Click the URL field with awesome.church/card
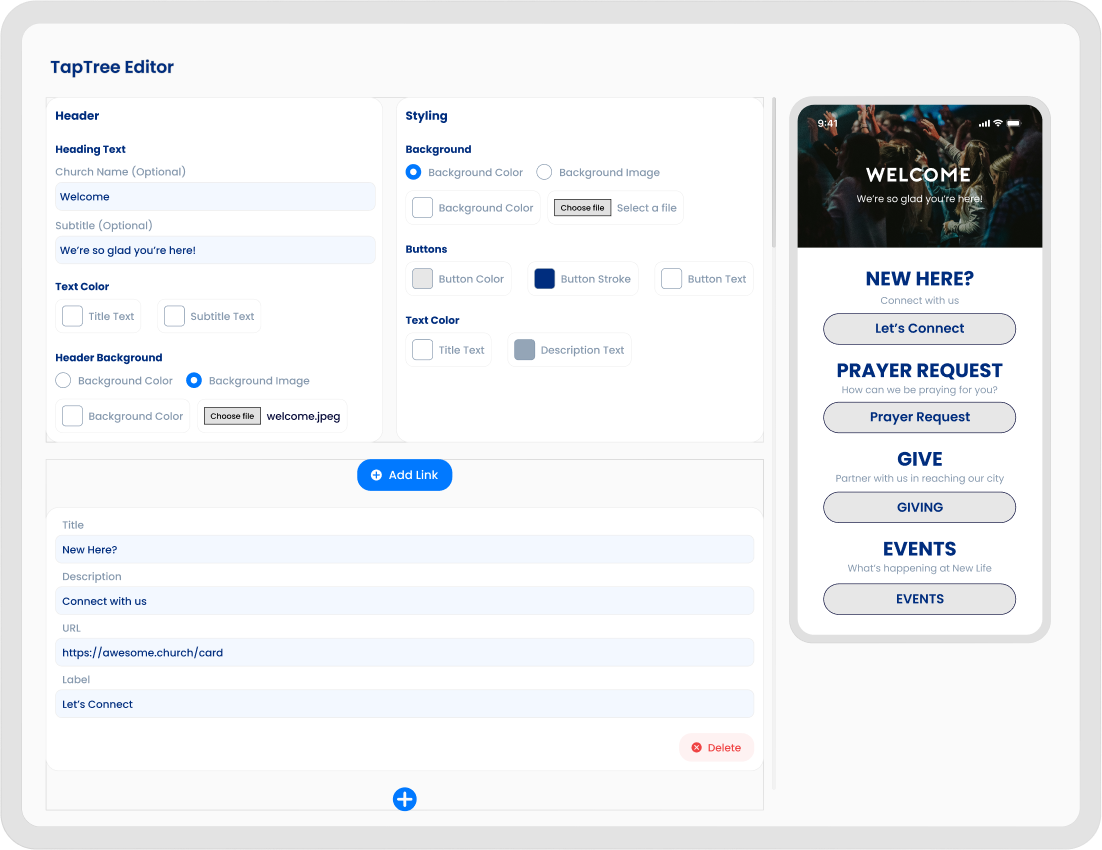This screenshot has width=1102, height=850. click(404, 652)
